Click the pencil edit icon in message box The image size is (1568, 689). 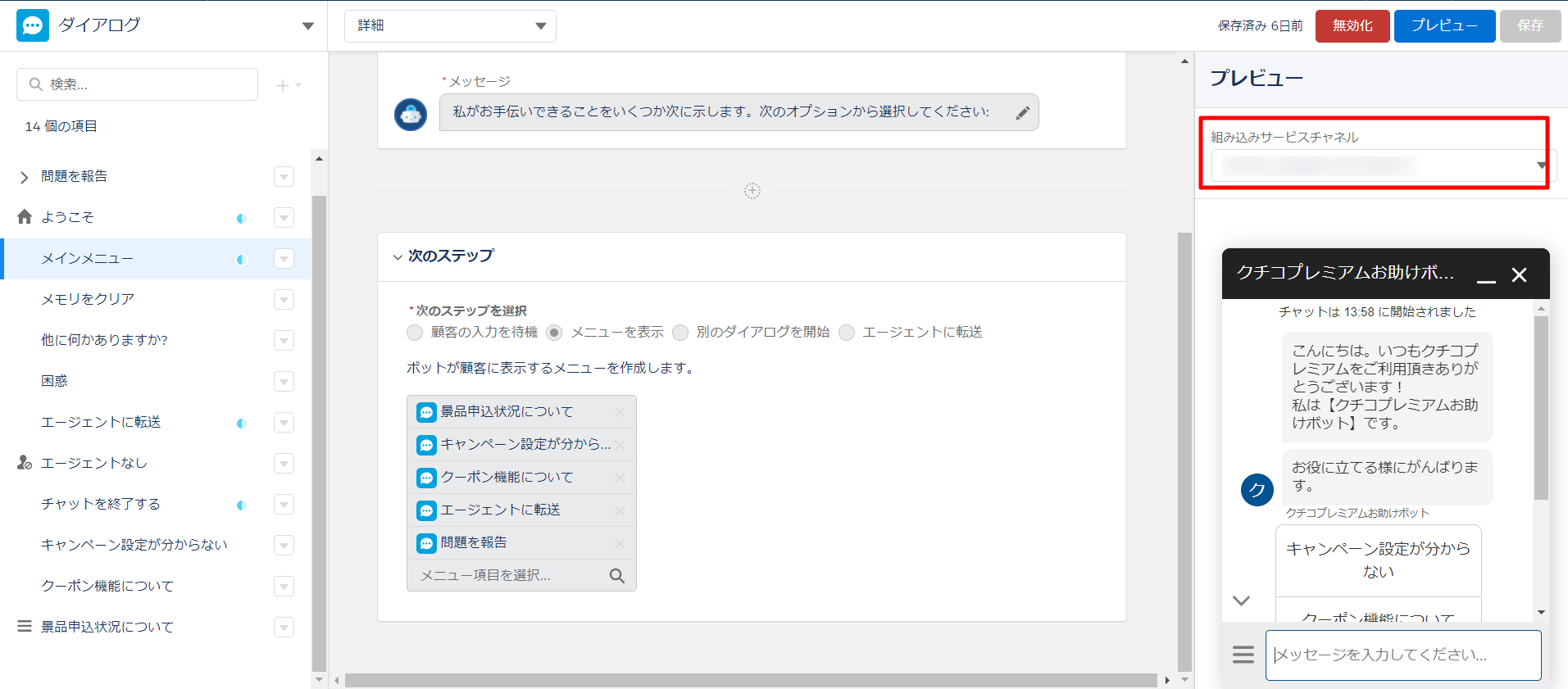click(x=1022, y=113)
